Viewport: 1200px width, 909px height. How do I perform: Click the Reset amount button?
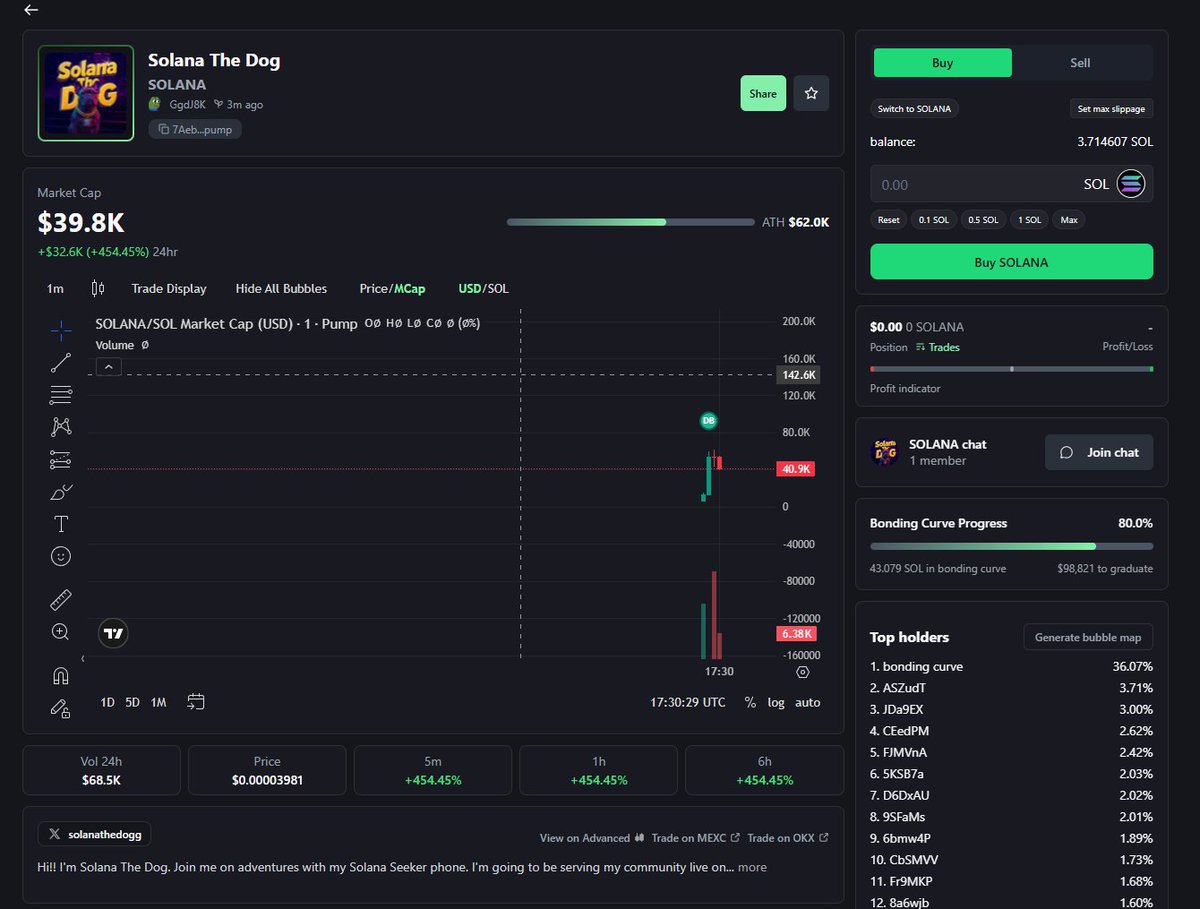[x=888, y=220]
